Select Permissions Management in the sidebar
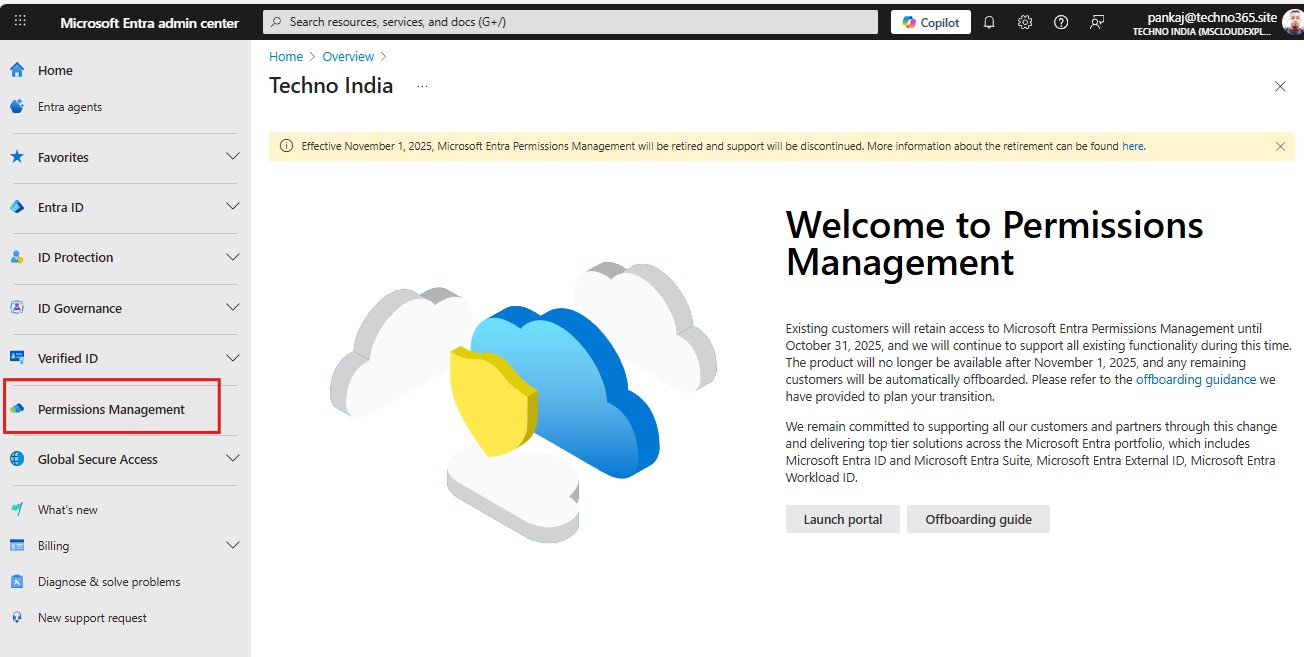Image resolution: width=1304 pixels, height=657 pixels. (111, 409)
